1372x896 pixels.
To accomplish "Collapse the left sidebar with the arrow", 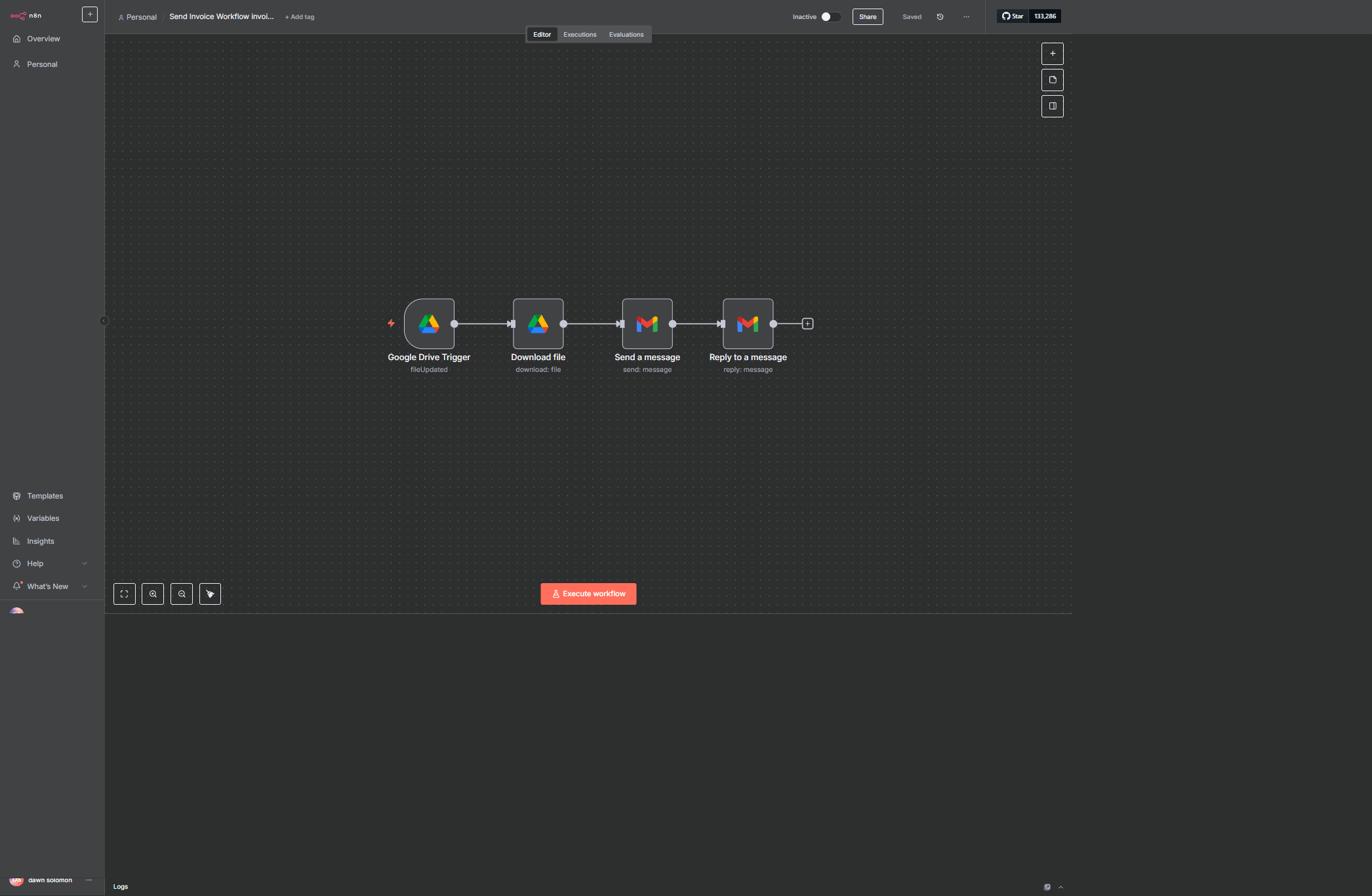I will point(104,321).
